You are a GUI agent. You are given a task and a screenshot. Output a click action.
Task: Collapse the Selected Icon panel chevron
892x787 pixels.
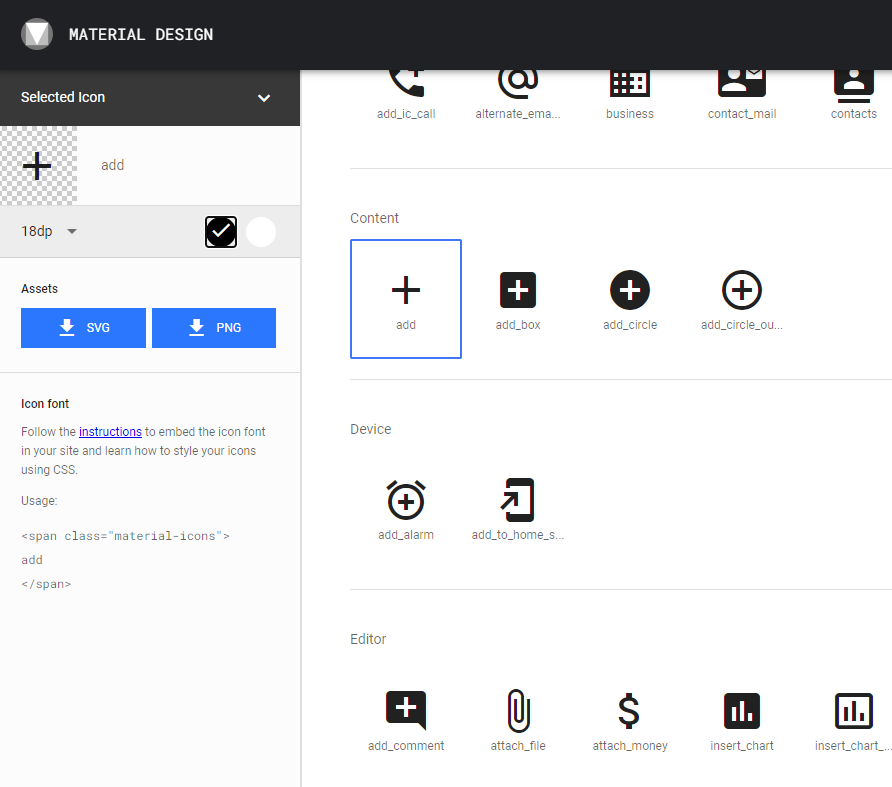coord(263,98)
